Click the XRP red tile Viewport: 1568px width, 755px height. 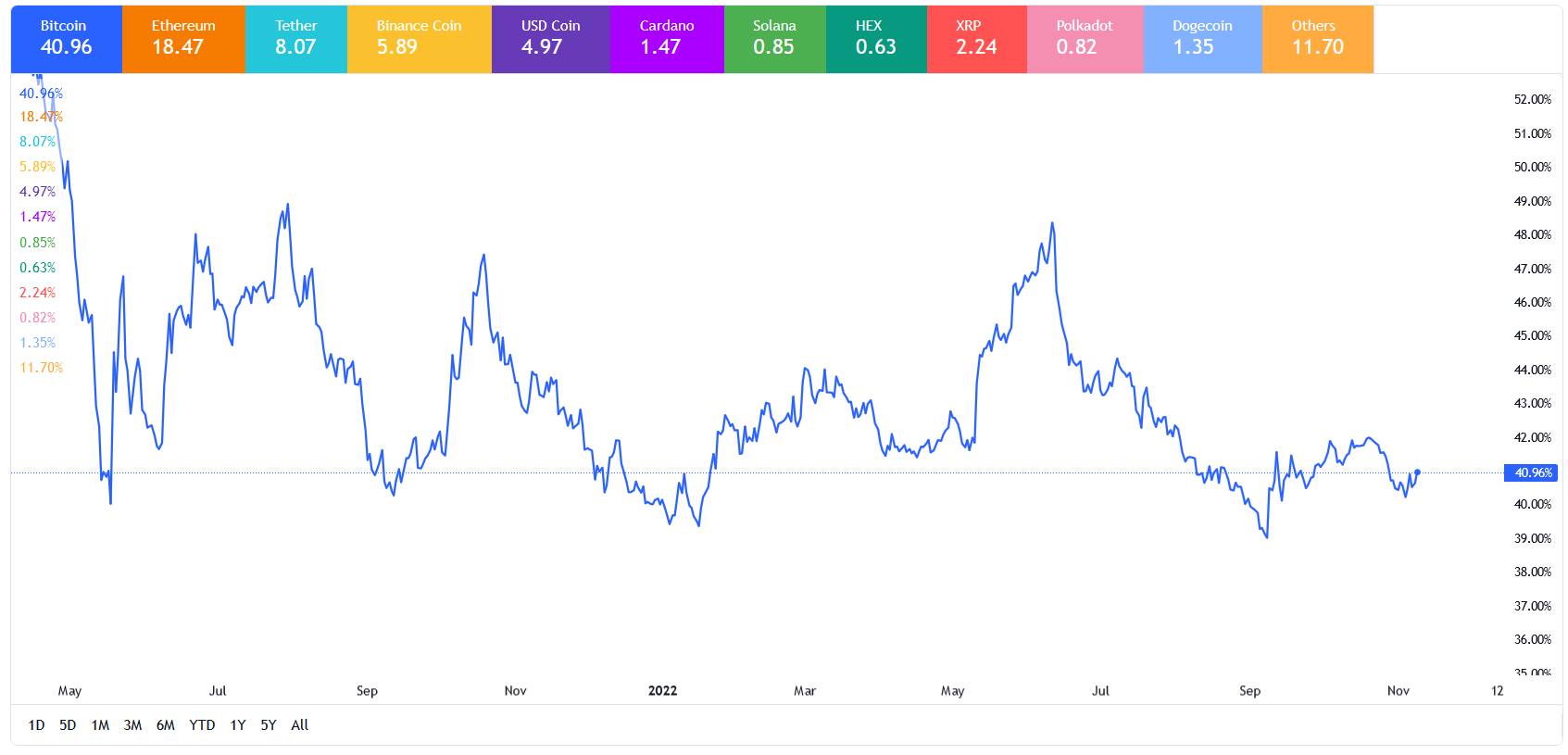pyautogui.click(x=976, y=39)
